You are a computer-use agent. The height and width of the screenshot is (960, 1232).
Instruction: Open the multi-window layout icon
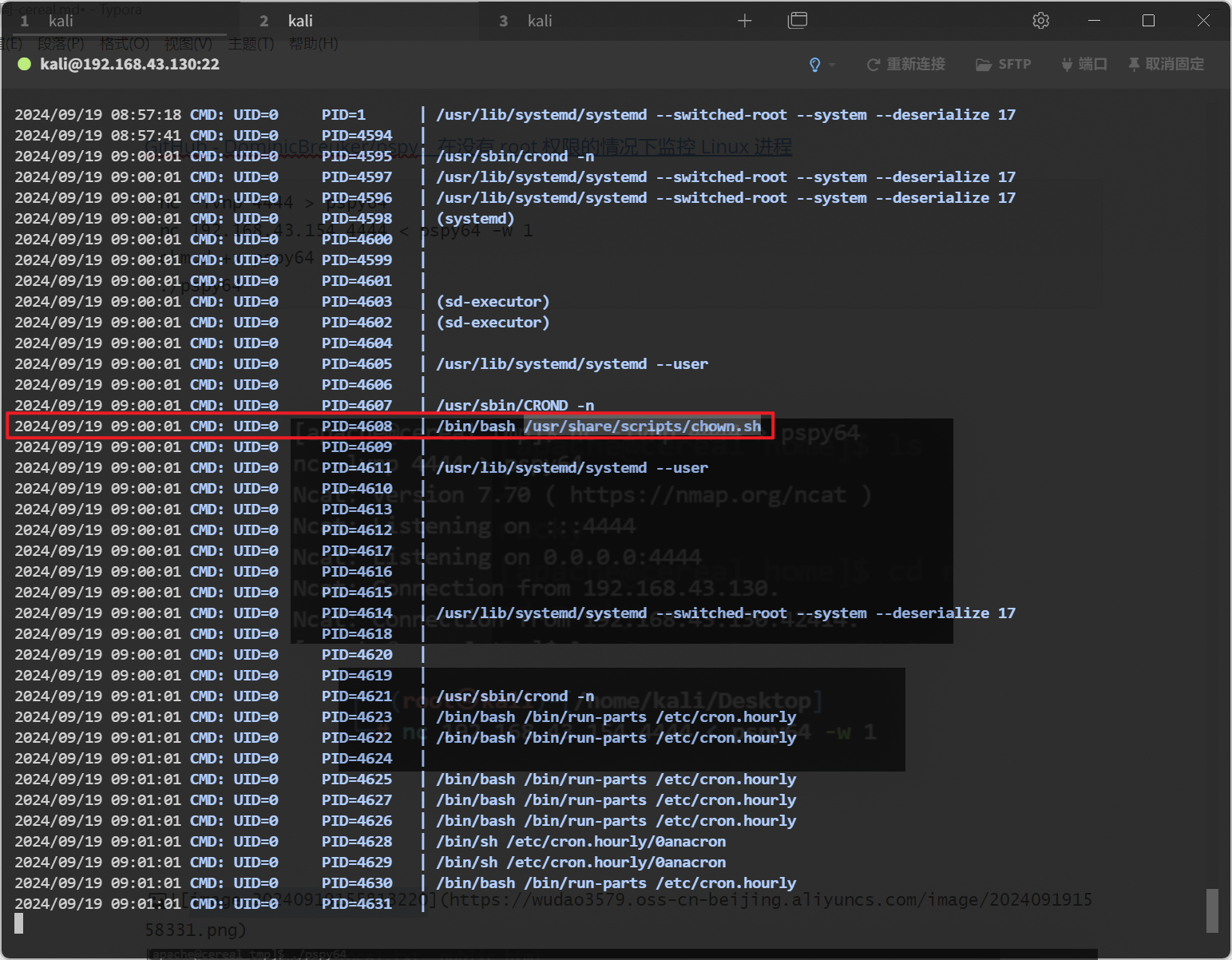(x=798, y=21)
